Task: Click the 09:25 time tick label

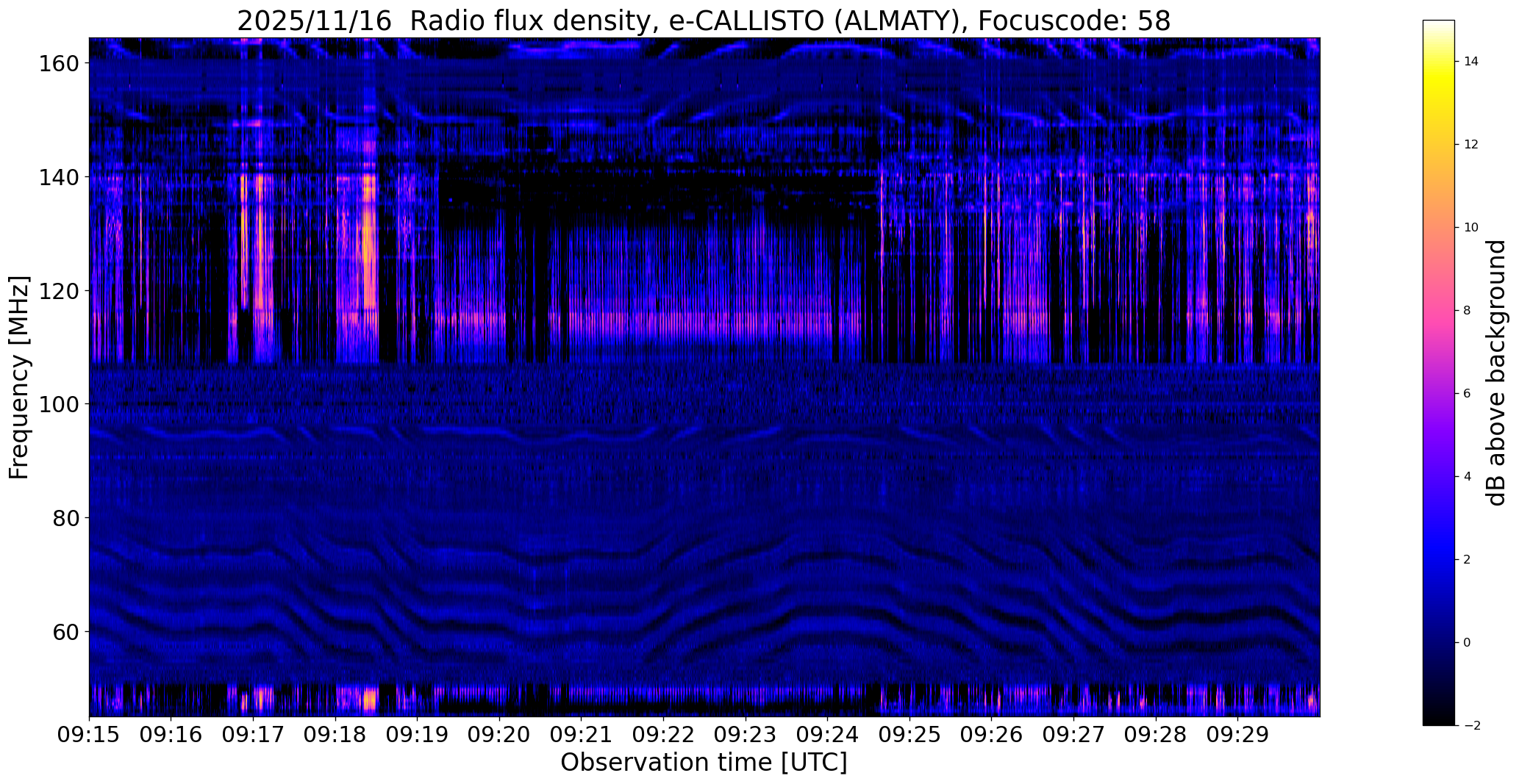Action: click(x=909, y=734)
